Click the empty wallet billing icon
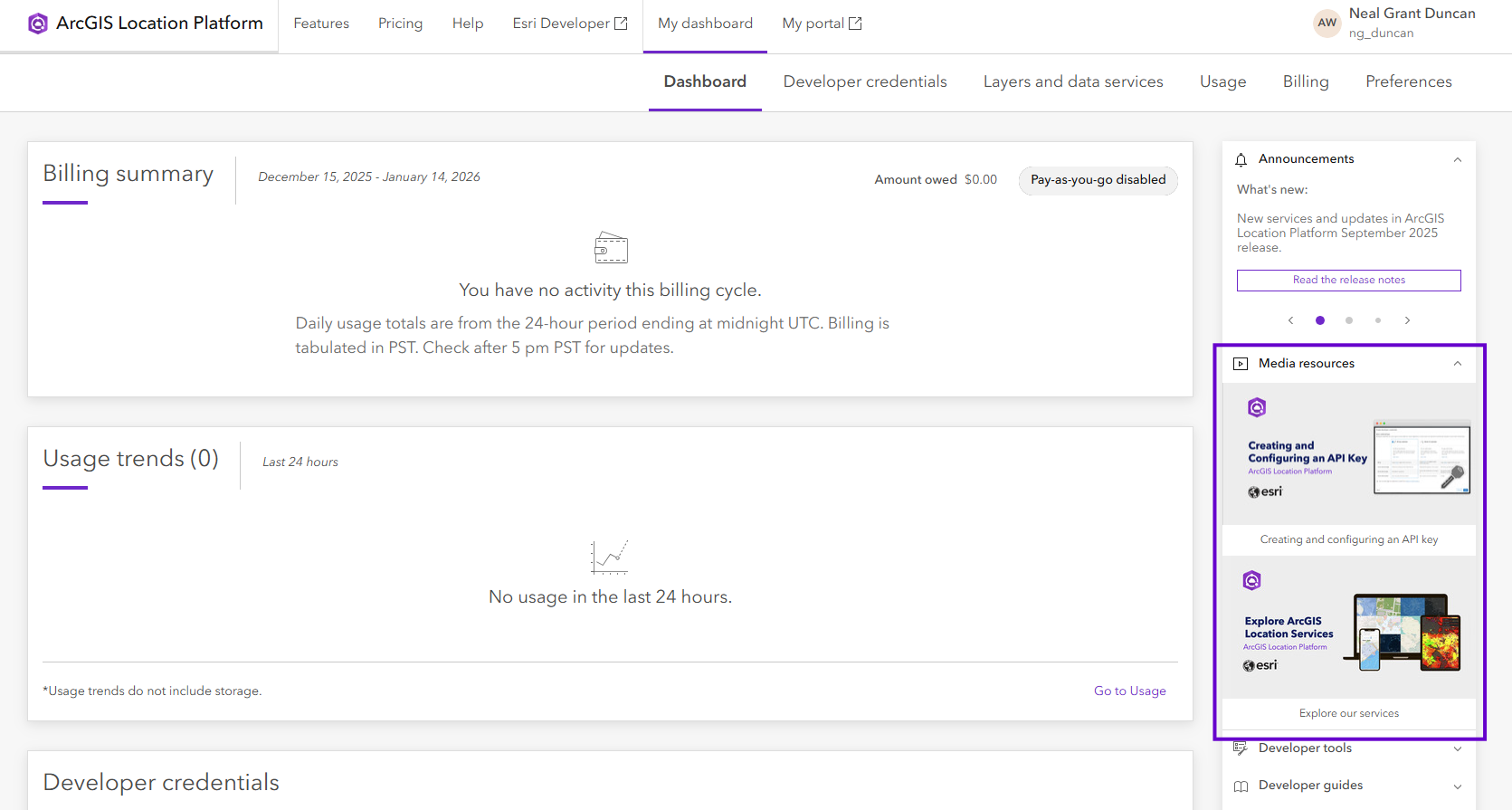The width and height of the screenshot is (1512, 810). pos(611,247)
